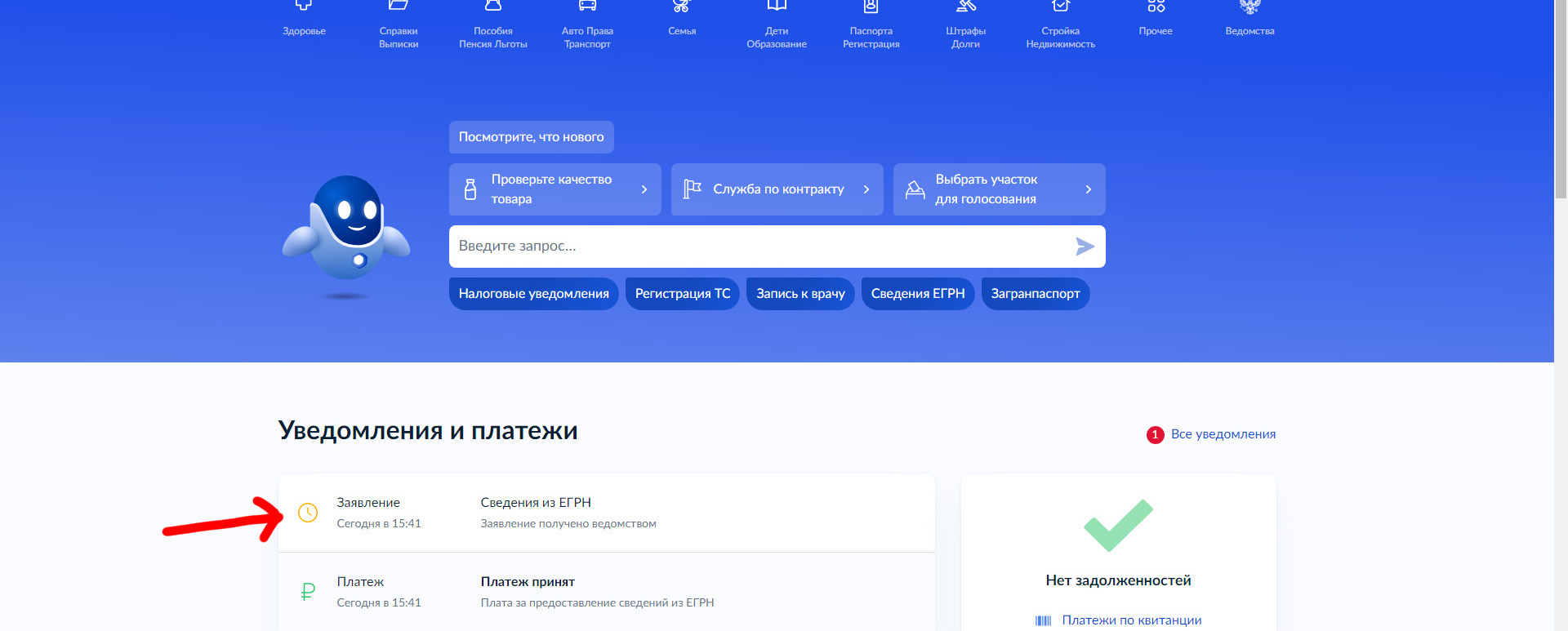Open the Пособия Пенсия Льготы category

[x=493, y=26]
